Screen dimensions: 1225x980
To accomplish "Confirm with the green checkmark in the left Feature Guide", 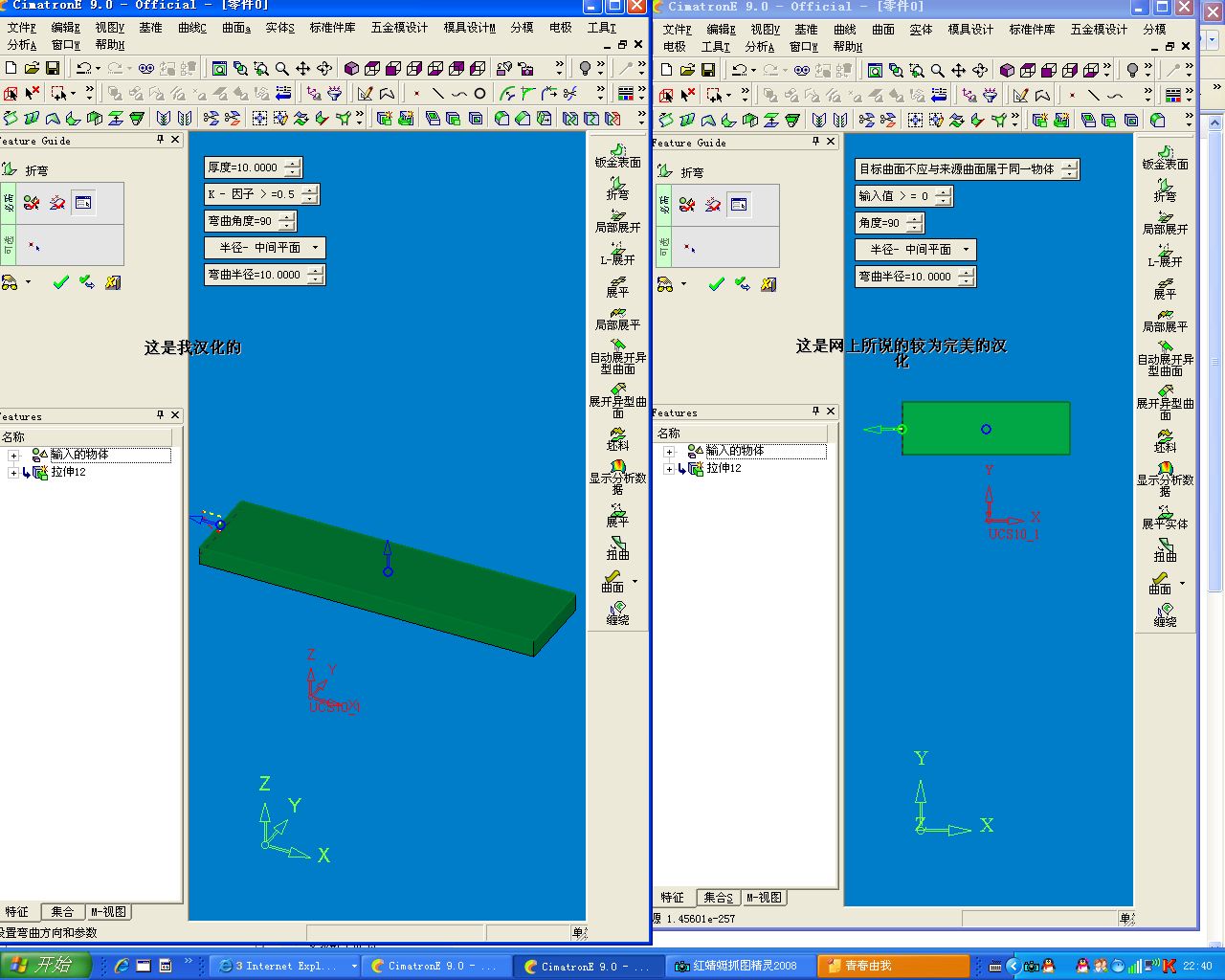I will point(60,282).
